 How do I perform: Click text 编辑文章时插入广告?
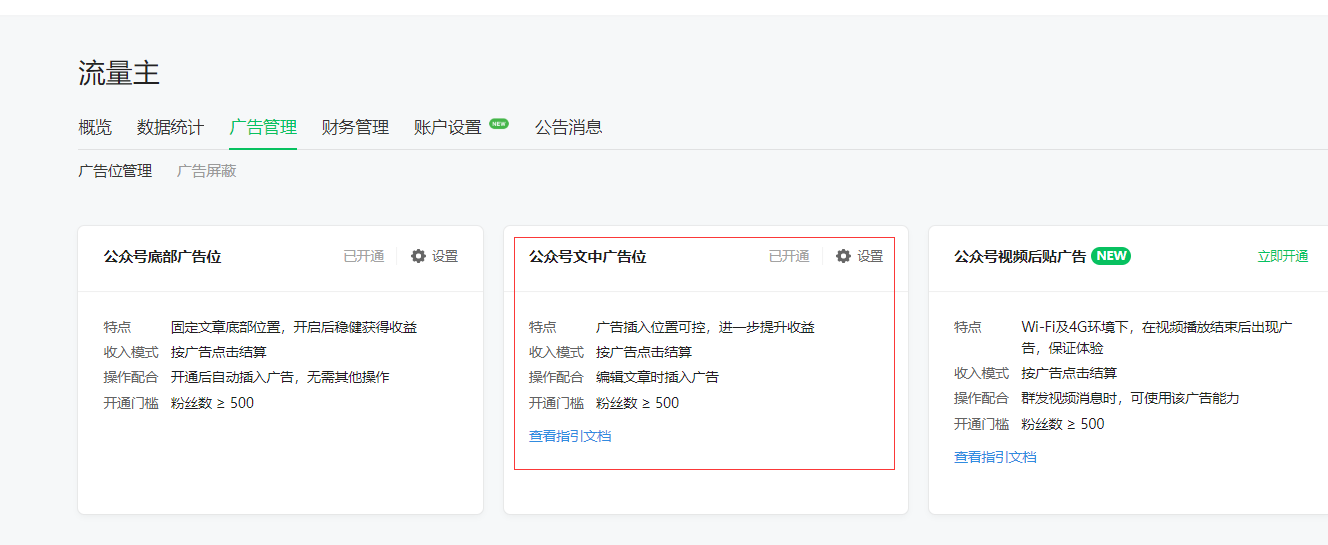pos(657,377)
